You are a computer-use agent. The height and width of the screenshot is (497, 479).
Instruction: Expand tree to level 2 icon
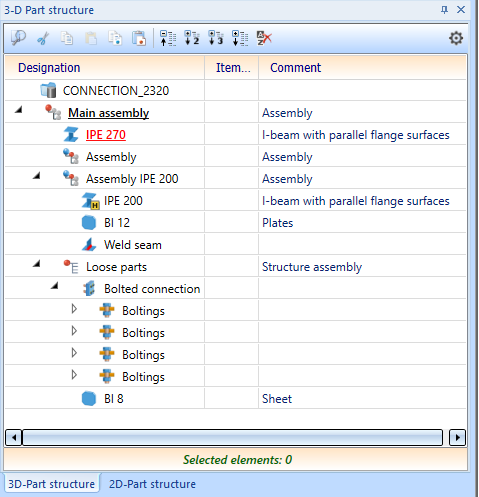point(192,38)
